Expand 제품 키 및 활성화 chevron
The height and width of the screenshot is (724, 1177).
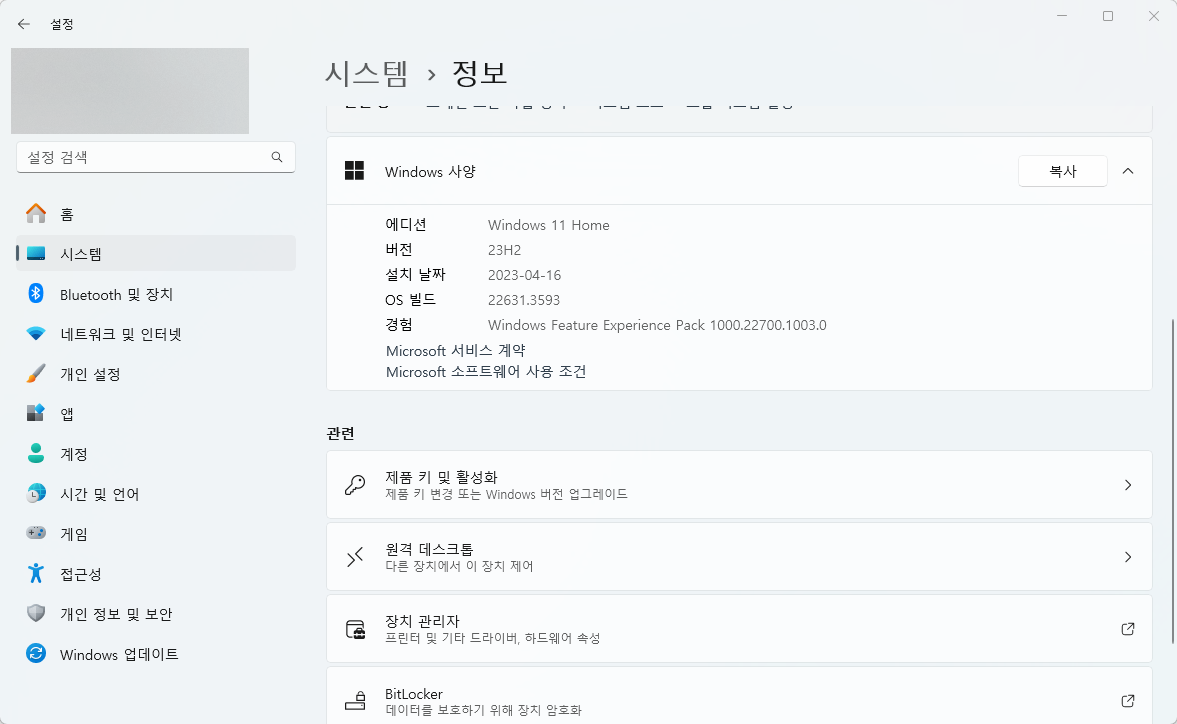pos(1127,485)
